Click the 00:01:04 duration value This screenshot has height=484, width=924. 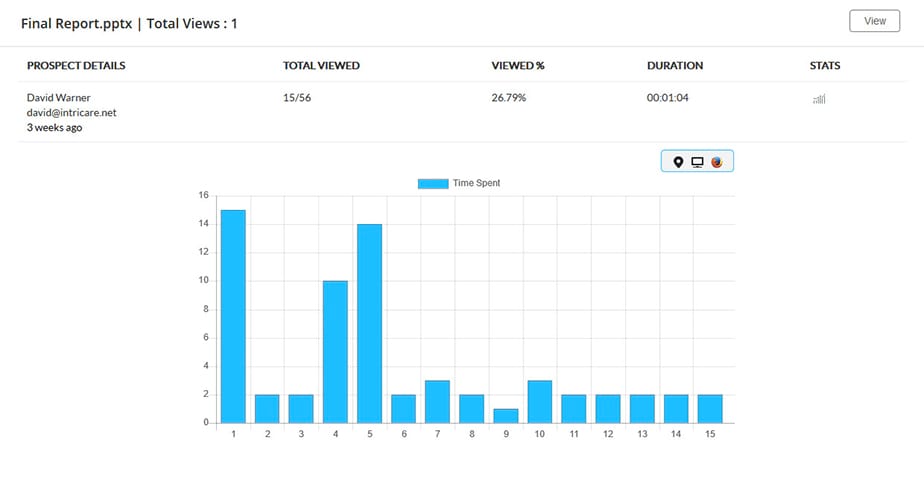click(x=668, y=98)
